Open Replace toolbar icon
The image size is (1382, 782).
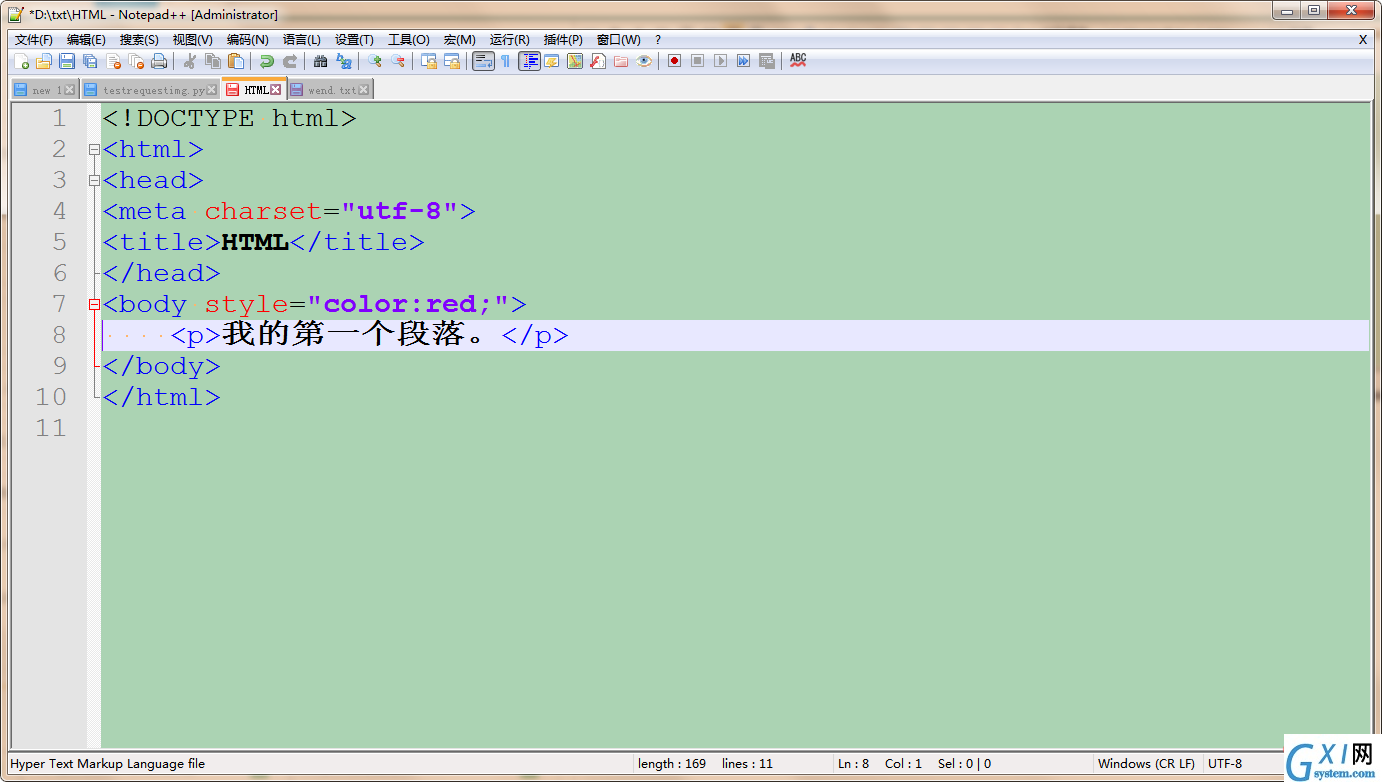click(344, 61)
